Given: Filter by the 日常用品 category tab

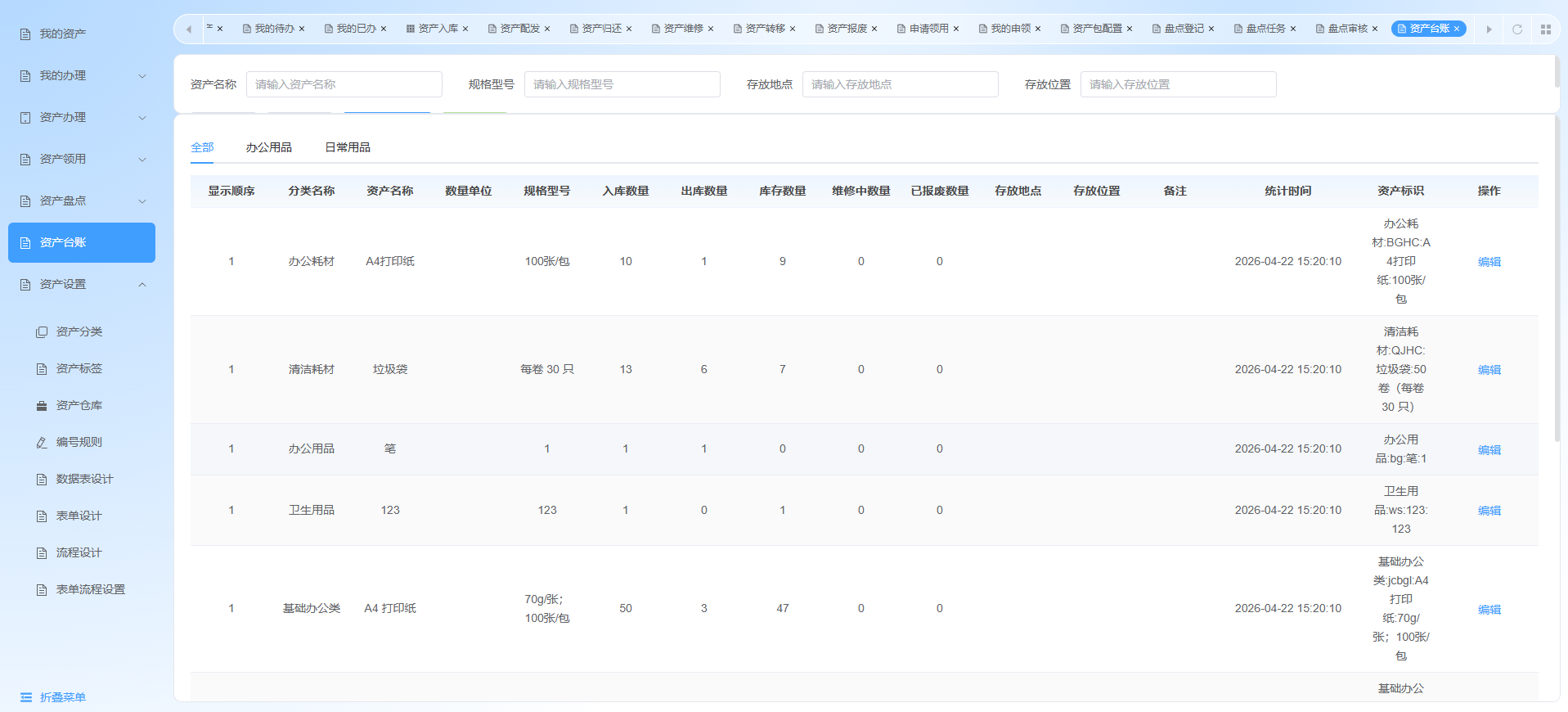Looking at the screenshot, I should point(348,147).
